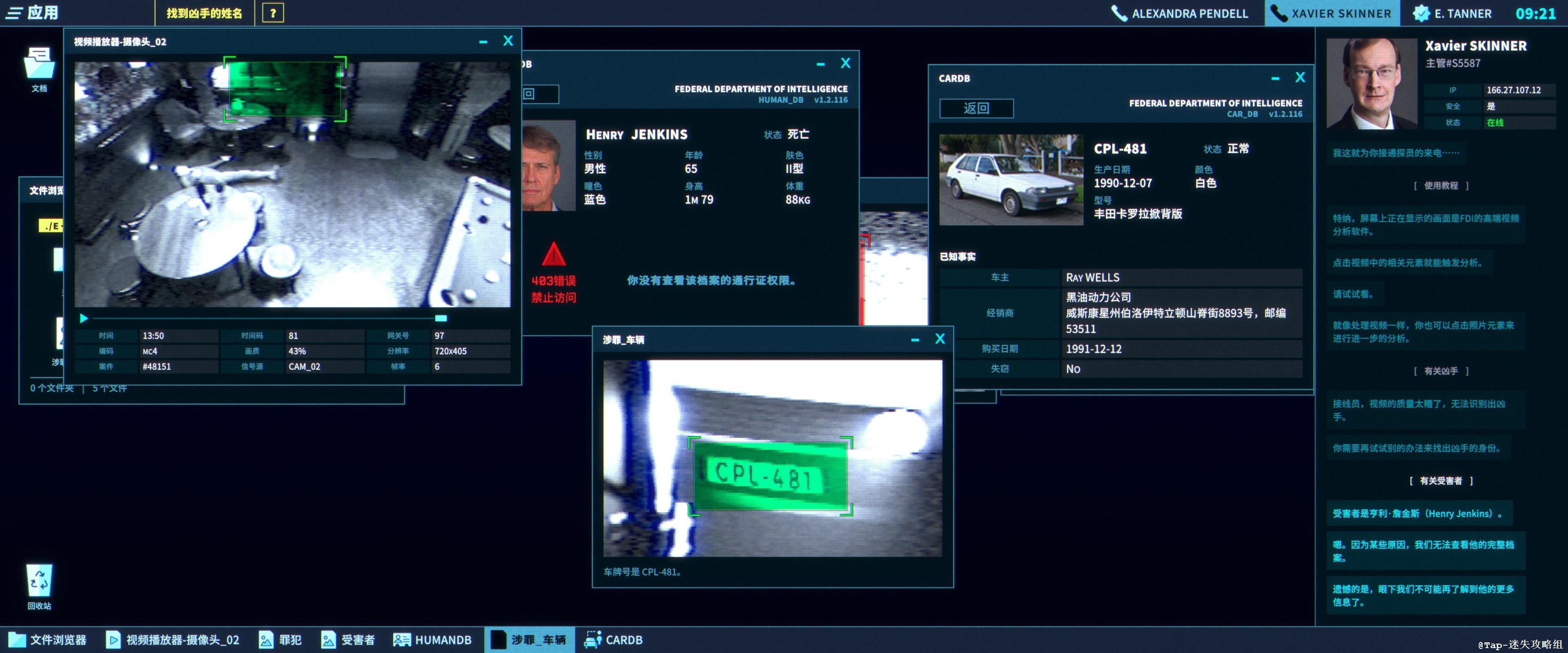Screen dimensions: 1568x653
Task: Click the 返回 button in CARDB
Action: pyautogui.click(x=976, y=108)
